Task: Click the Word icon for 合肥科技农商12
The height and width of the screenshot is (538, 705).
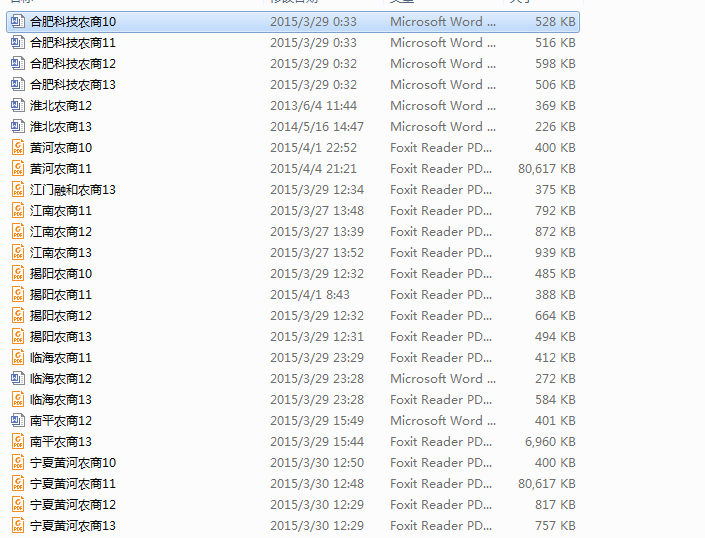Action: click(18, 63)
